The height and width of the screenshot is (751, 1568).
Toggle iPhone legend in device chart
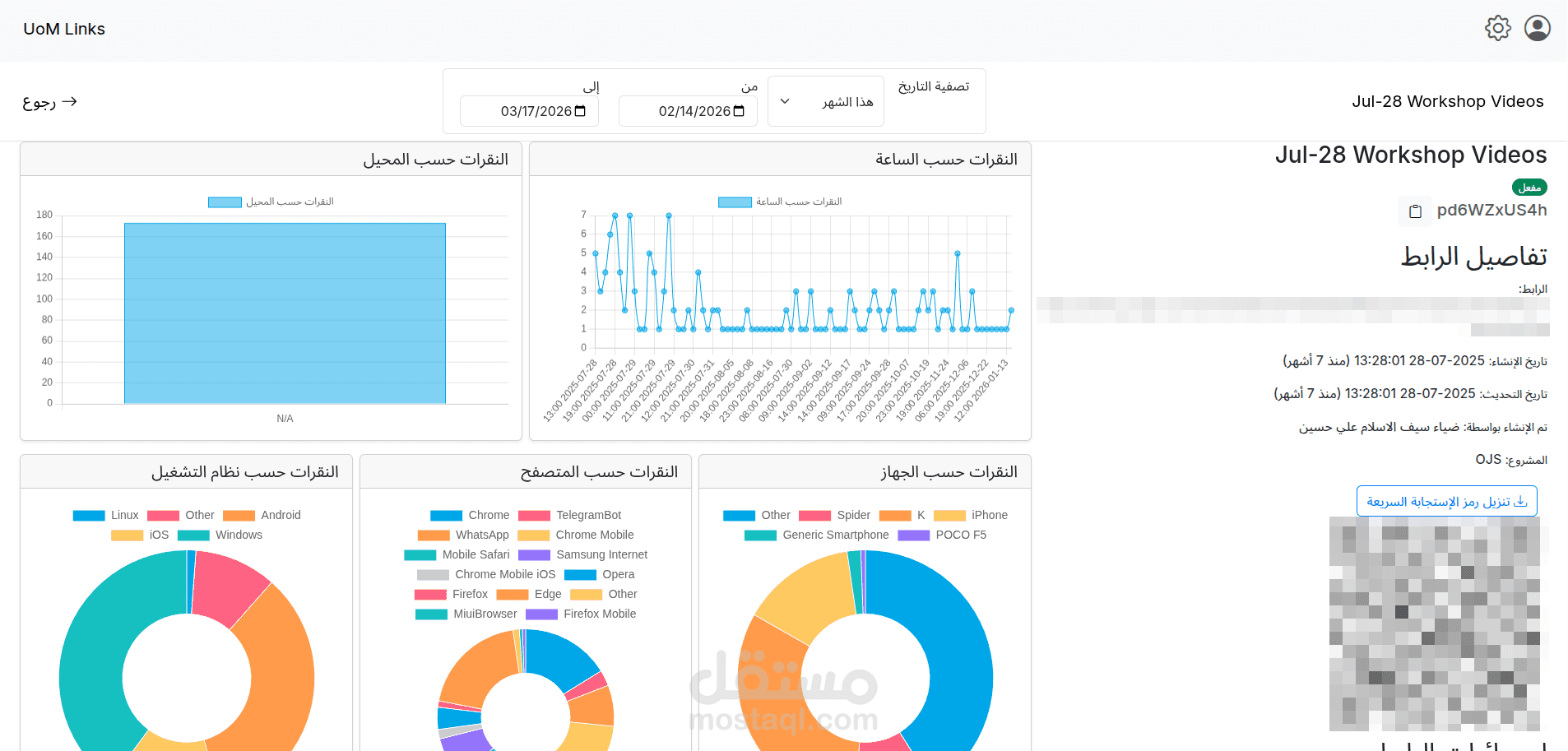coord(971,515)
